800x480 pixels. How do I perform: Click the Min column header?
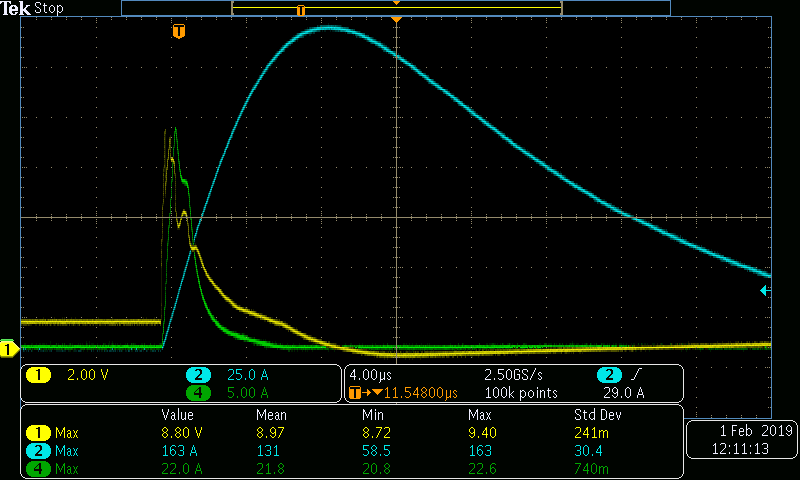(372, 415)
